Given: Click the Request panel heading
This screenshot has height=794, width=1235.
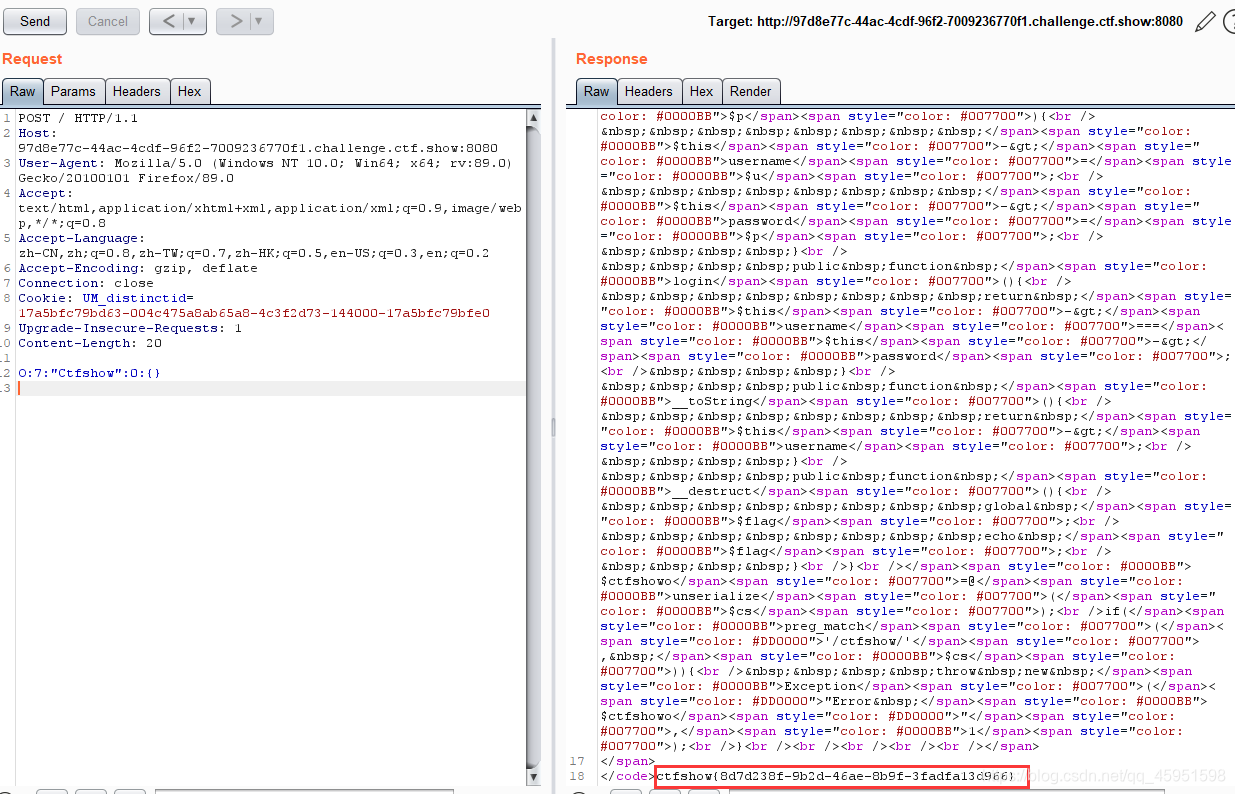Looking at the screenshot, I should point(32,59).
